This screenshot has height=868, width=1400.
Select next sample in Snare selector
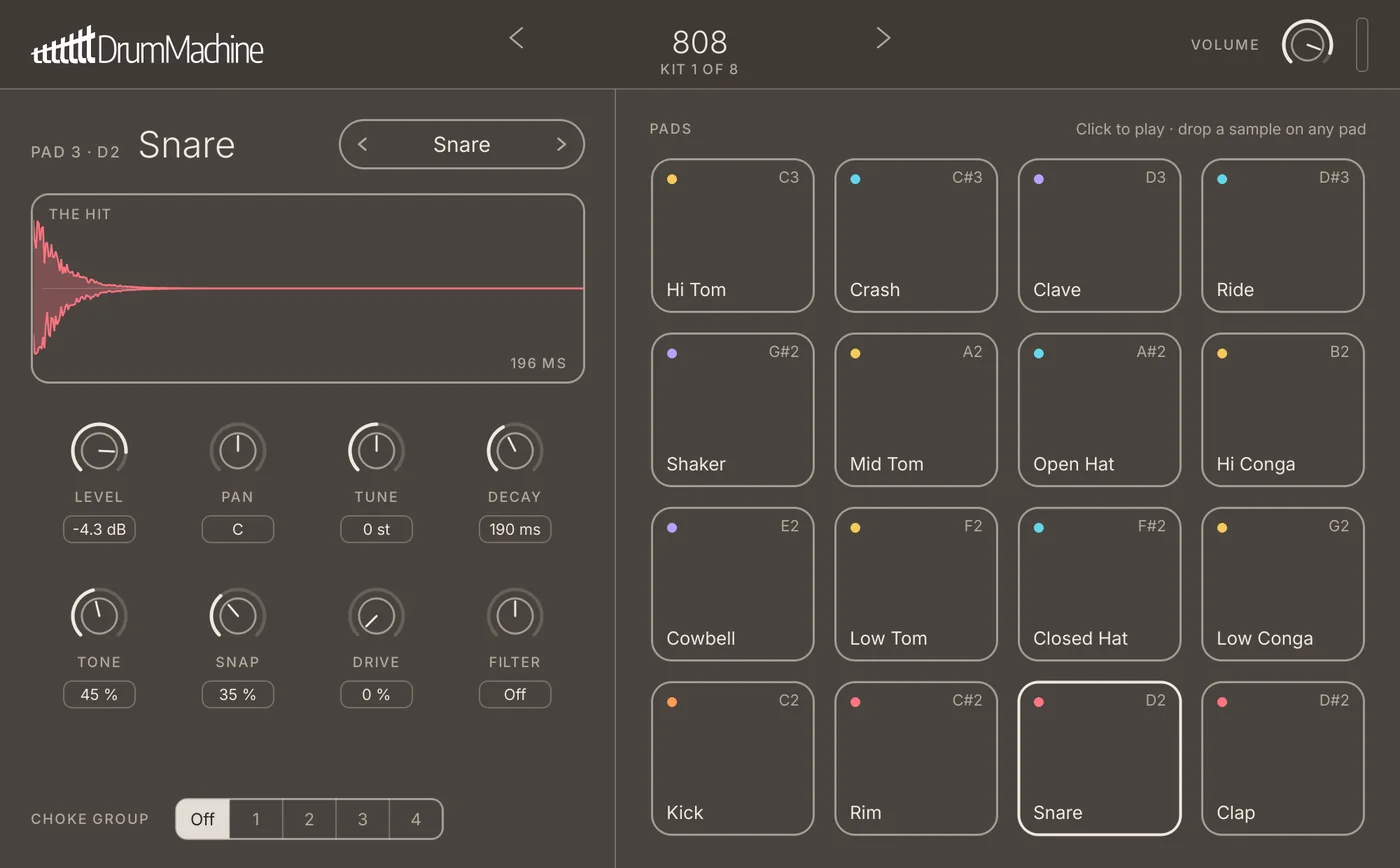561,144
